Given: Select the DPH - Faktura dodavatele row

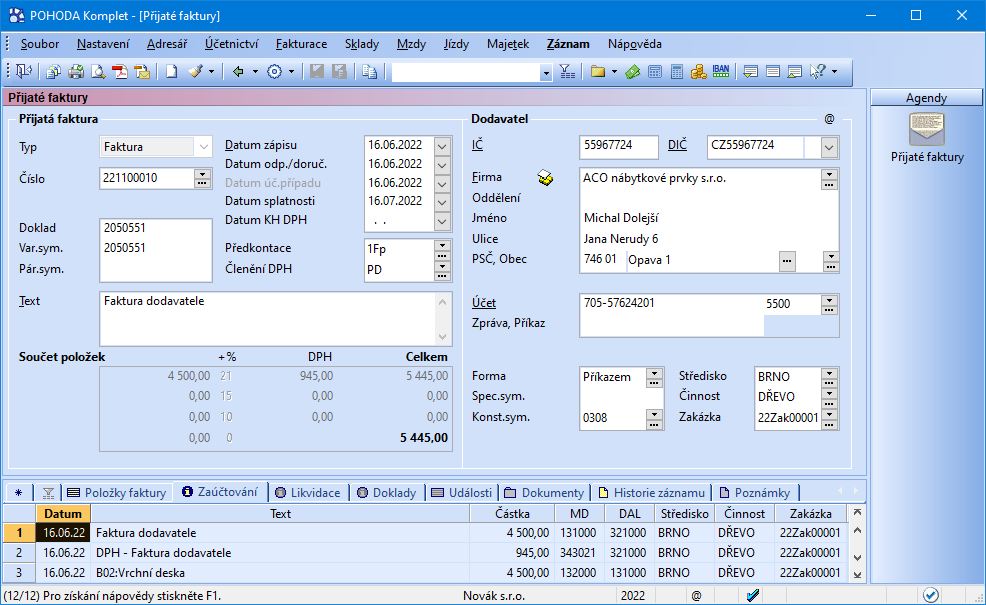Looking at the screenshot, I should (424, 553).
